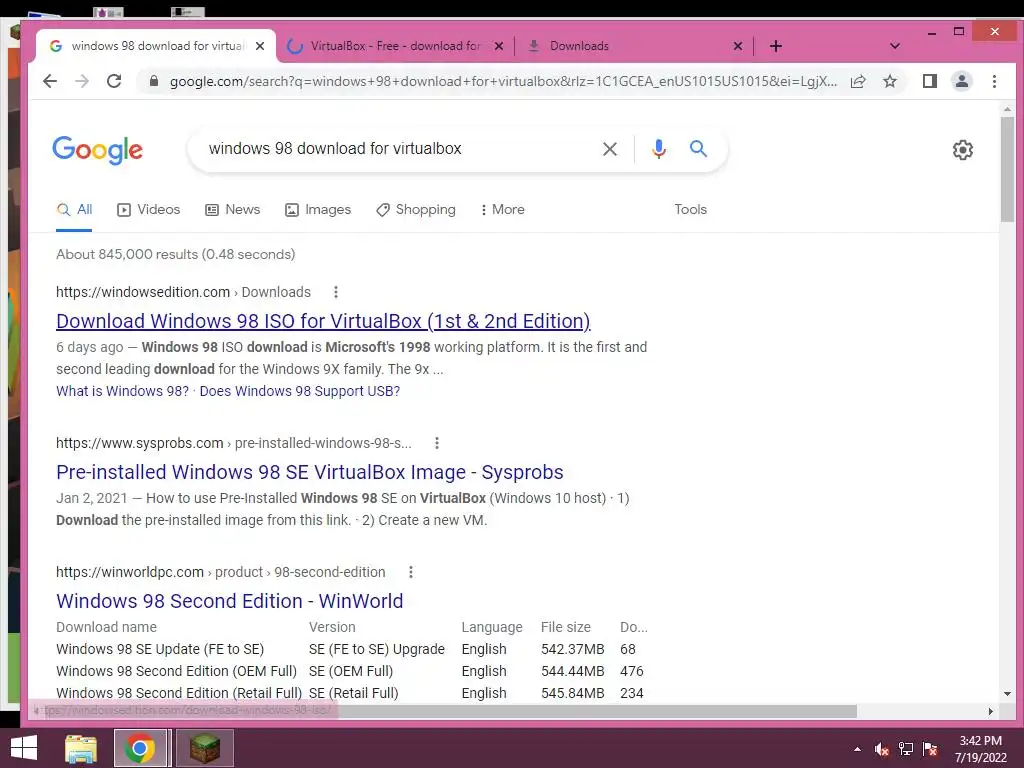The height and width of the screenshot is (768, 1024).
Task: Click the scrollbar down arrow
Action: pyautogui.click(x=1007, y=694)
